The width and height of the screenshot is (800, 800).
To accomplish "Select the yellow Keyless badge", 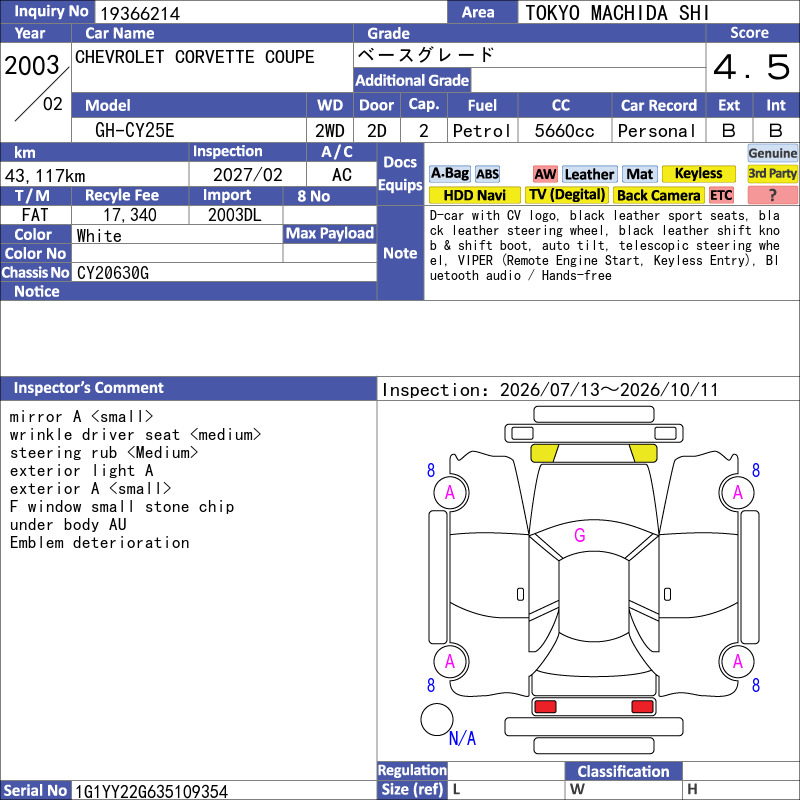I will (698, 174).
